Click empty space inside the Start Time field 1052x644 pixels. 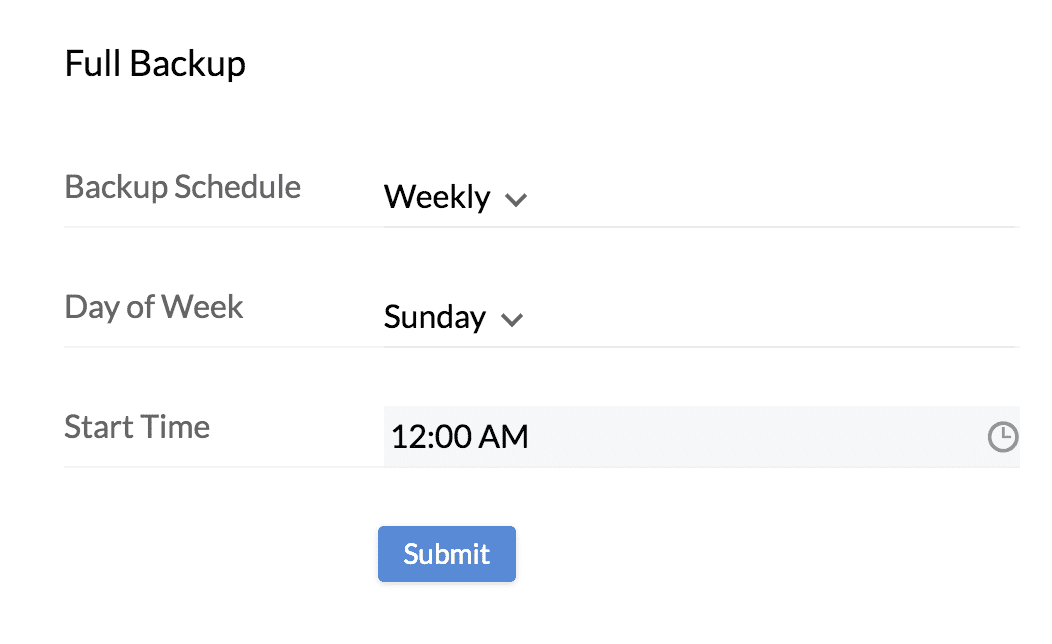[760, 437]
